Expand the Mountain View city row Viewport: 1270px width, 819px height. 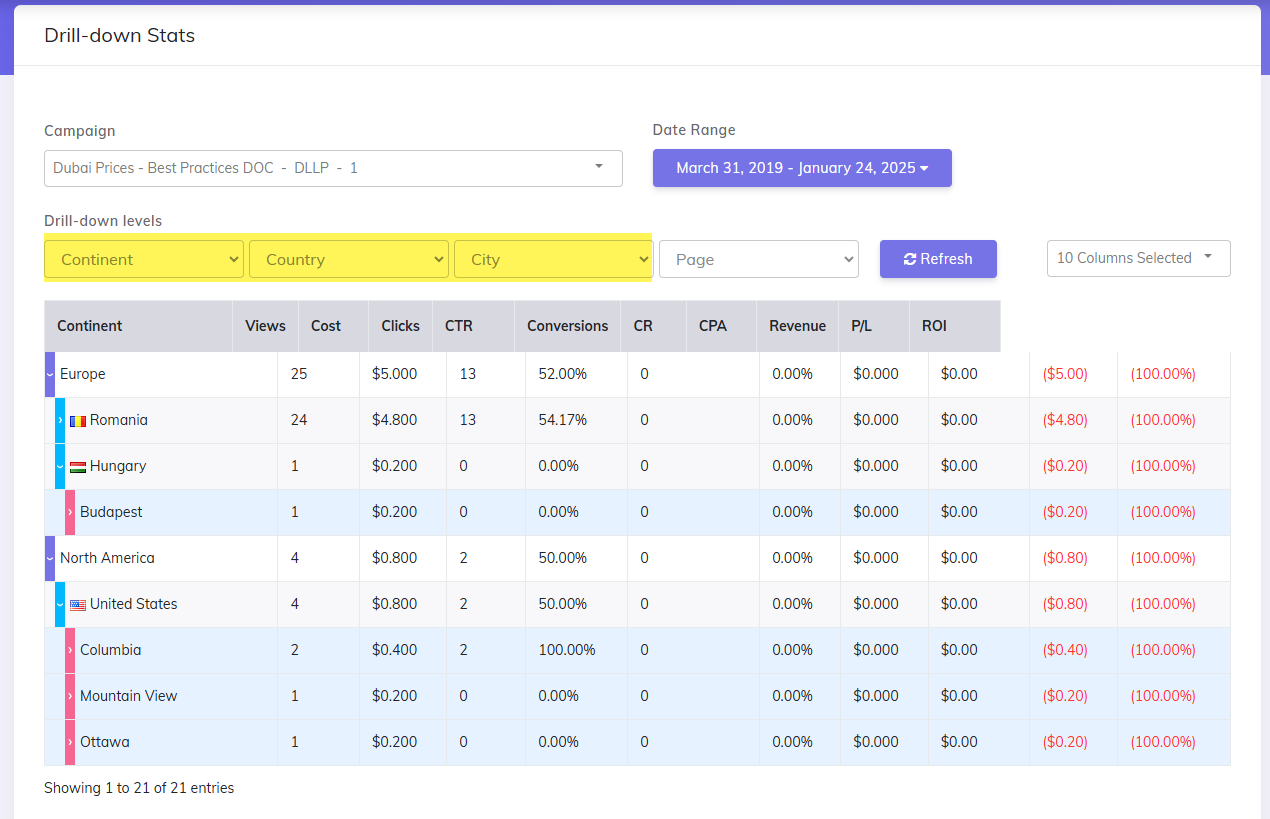click(70, 696)
